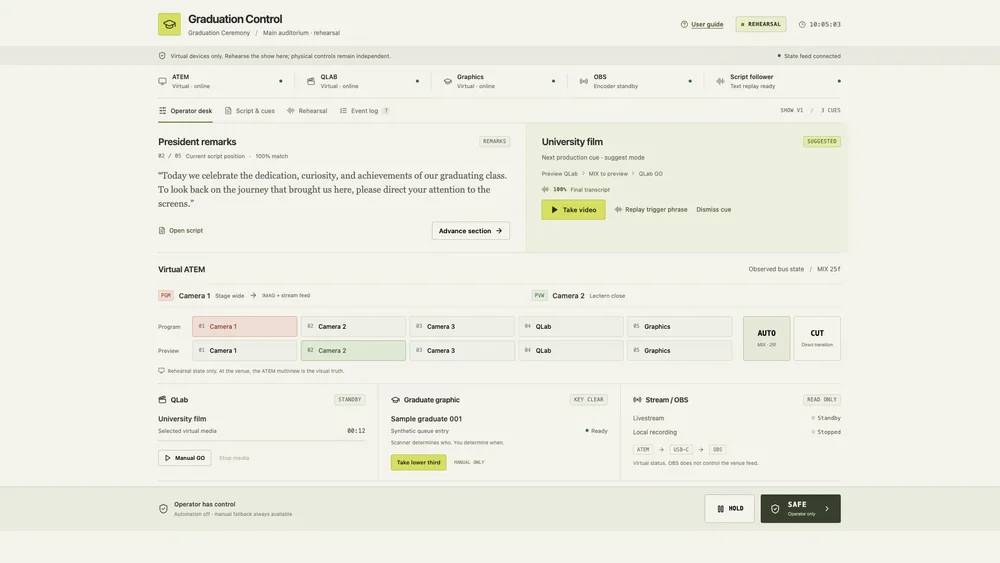Switch to the Operator desk tab
The width and height of the screenshot is (1000, 563).
(x=186, y=111)
